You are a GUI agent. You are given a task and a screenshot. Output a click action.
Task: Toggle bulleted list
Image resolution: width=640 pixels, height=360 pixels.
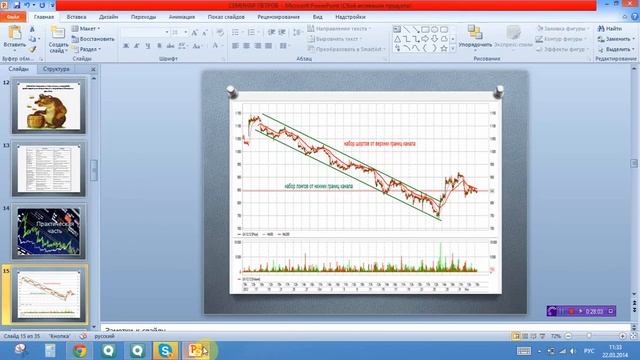[236, 32]
